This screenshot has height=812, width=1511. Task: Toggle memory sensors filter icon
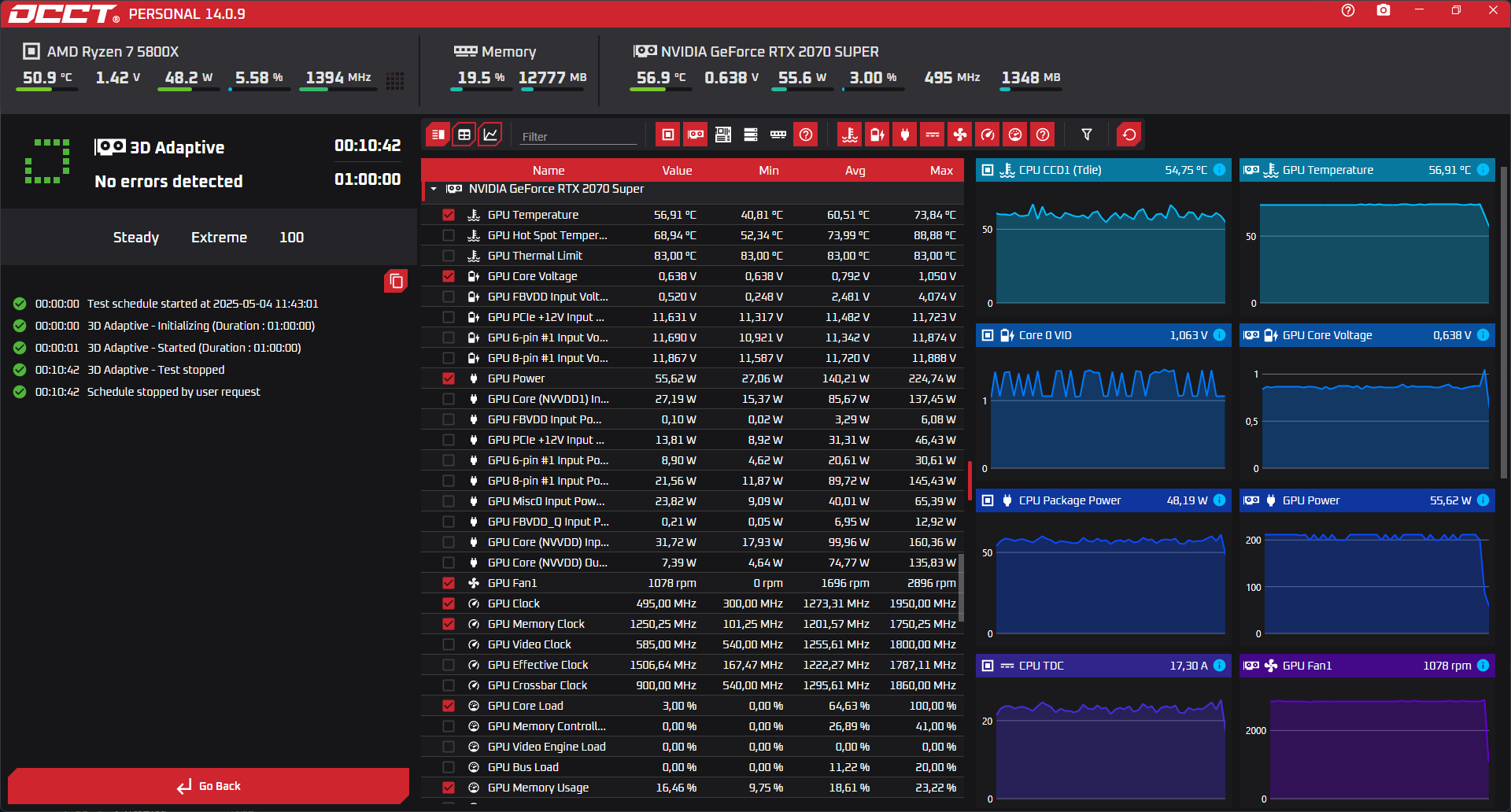[778, 135]
